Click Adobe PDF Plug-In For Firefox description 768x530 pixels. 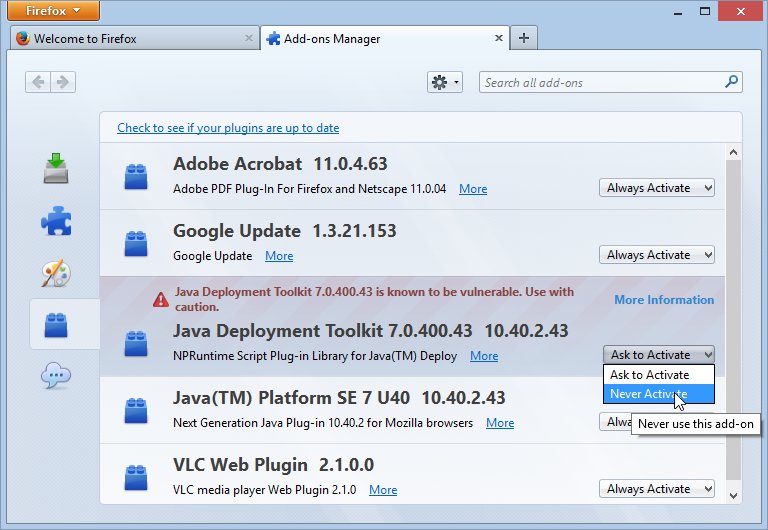click(310, 189)
